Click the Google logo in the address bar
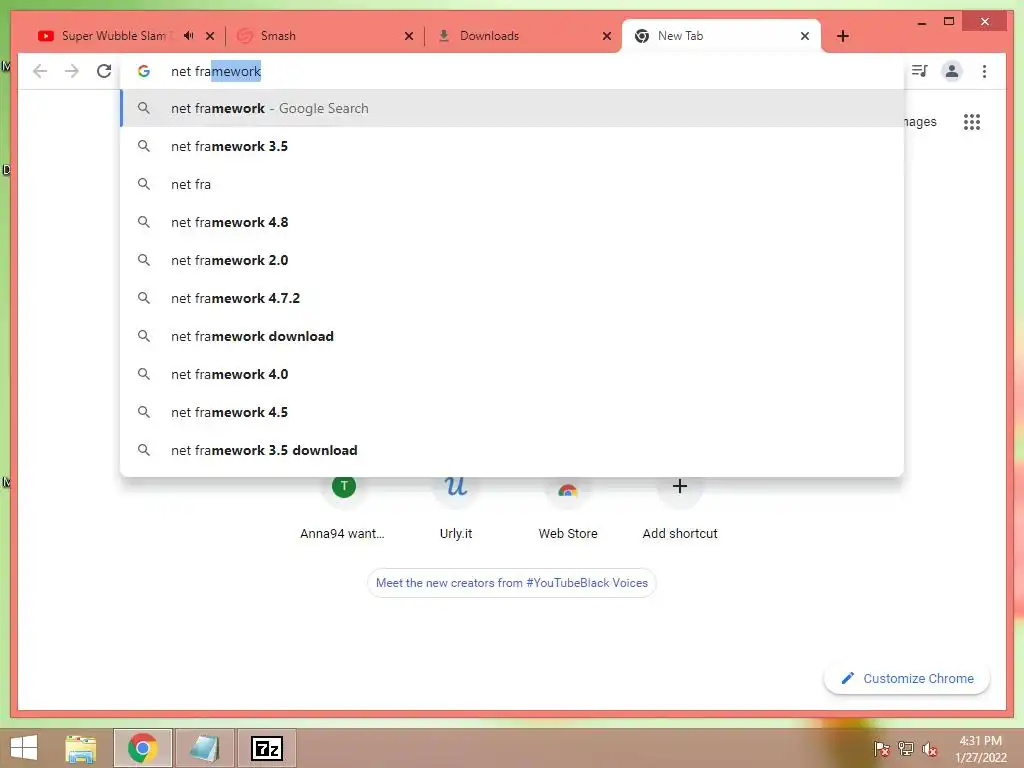The image size is (1024, 768). point(144,71)
